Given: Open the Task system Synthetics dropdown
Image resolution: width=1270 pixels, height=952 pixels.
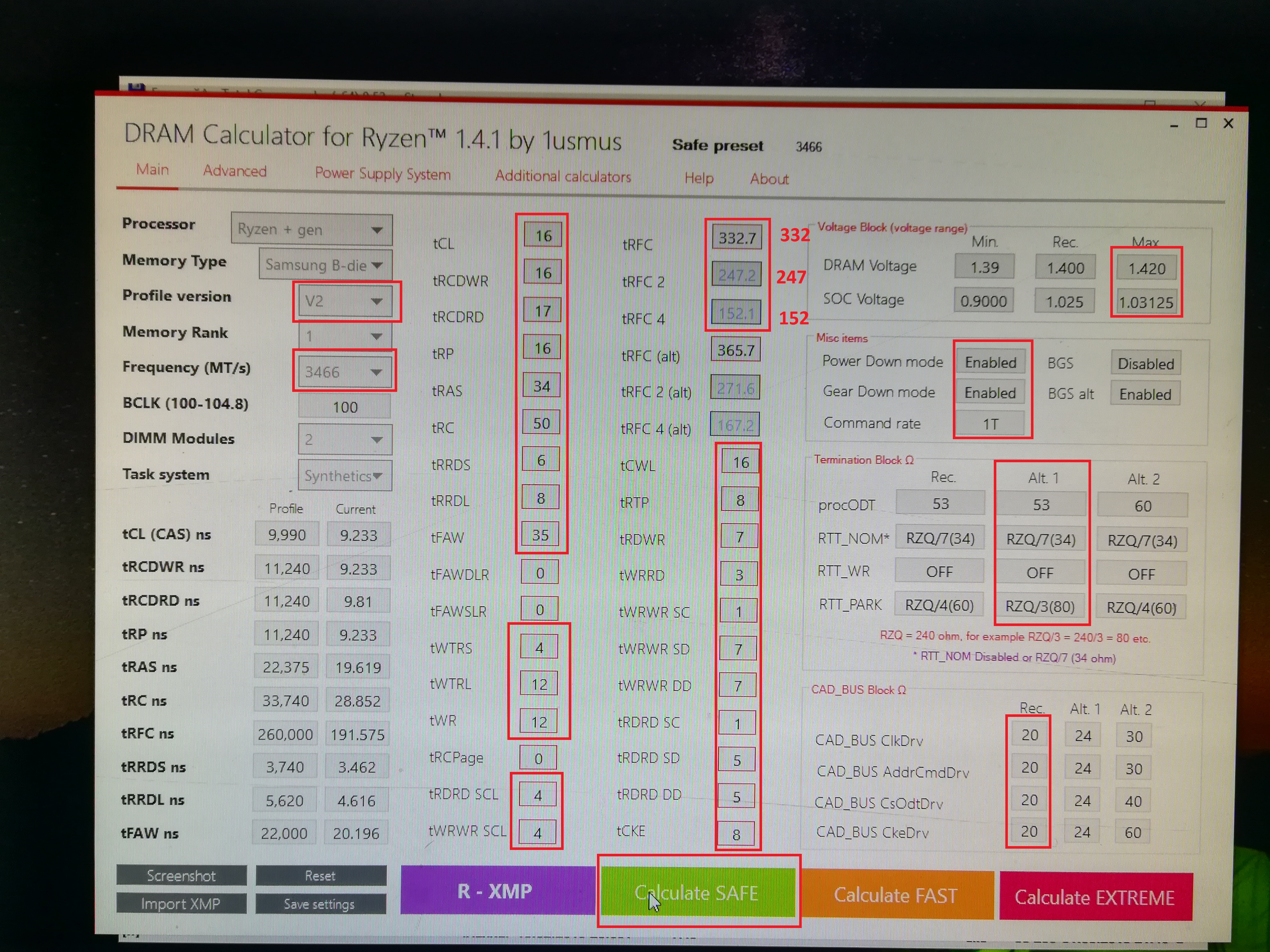Looking at the screenshot, I should (x=344, y=476).
